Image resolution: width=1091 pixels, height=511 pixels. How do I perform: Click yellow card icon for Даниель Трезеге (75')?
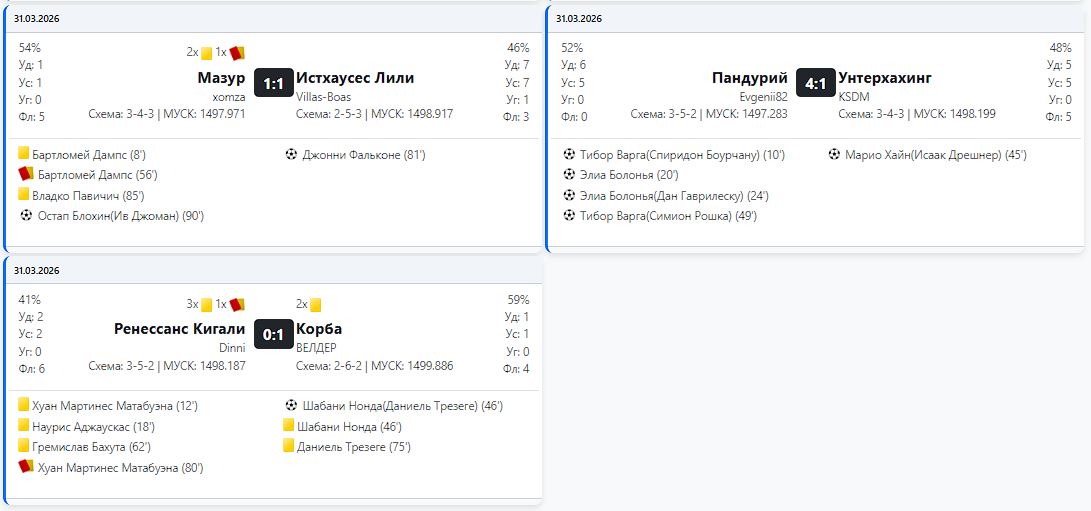click(x=289, y=447)
